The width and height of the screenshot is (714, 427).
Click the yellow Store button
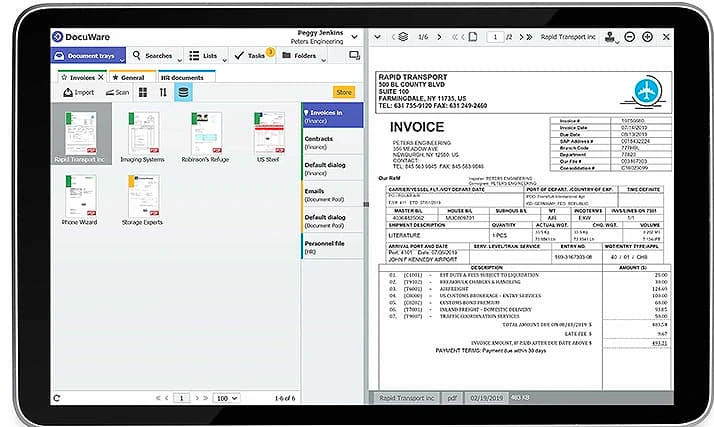(344, 92)
